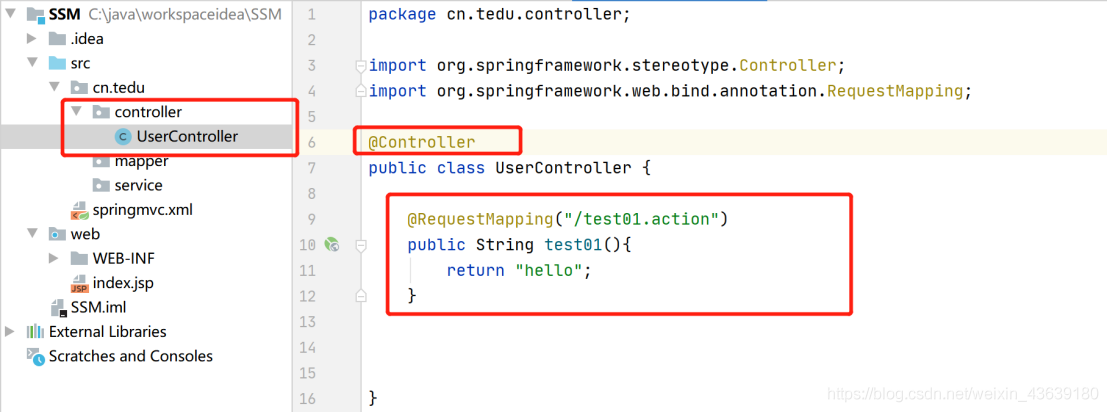Expand the WEB-INF folder
This screenshot has height=412, width=1108.
tap(54, 259)
